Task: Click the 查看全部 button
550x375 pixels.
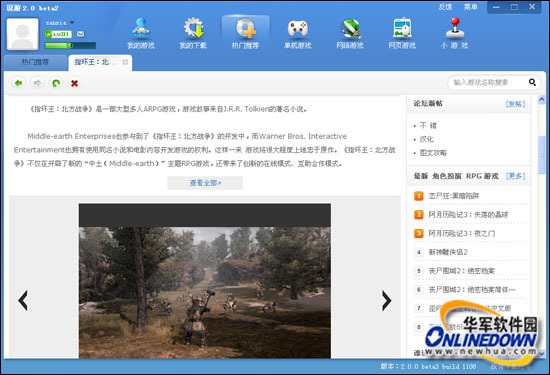Action: (205, 183)
